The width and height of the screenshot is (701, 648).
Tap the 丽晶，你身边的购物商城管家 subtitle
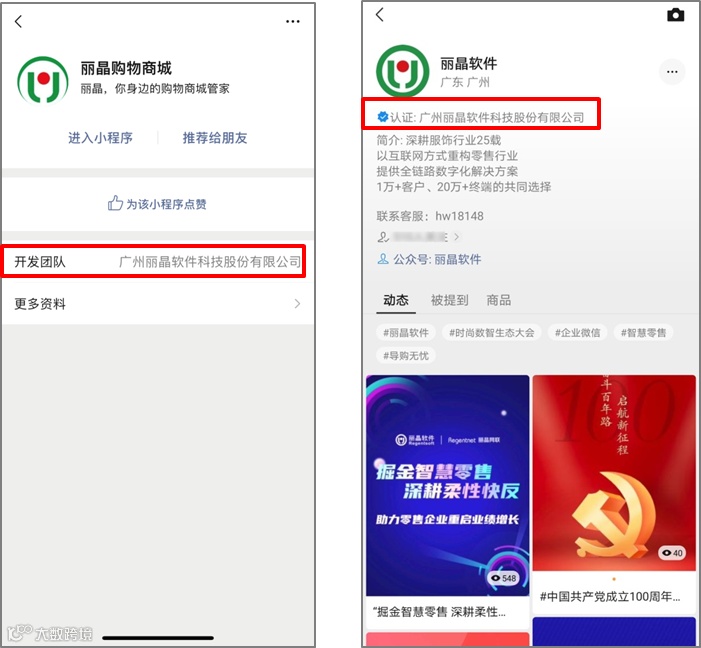[x=155, y=89]
